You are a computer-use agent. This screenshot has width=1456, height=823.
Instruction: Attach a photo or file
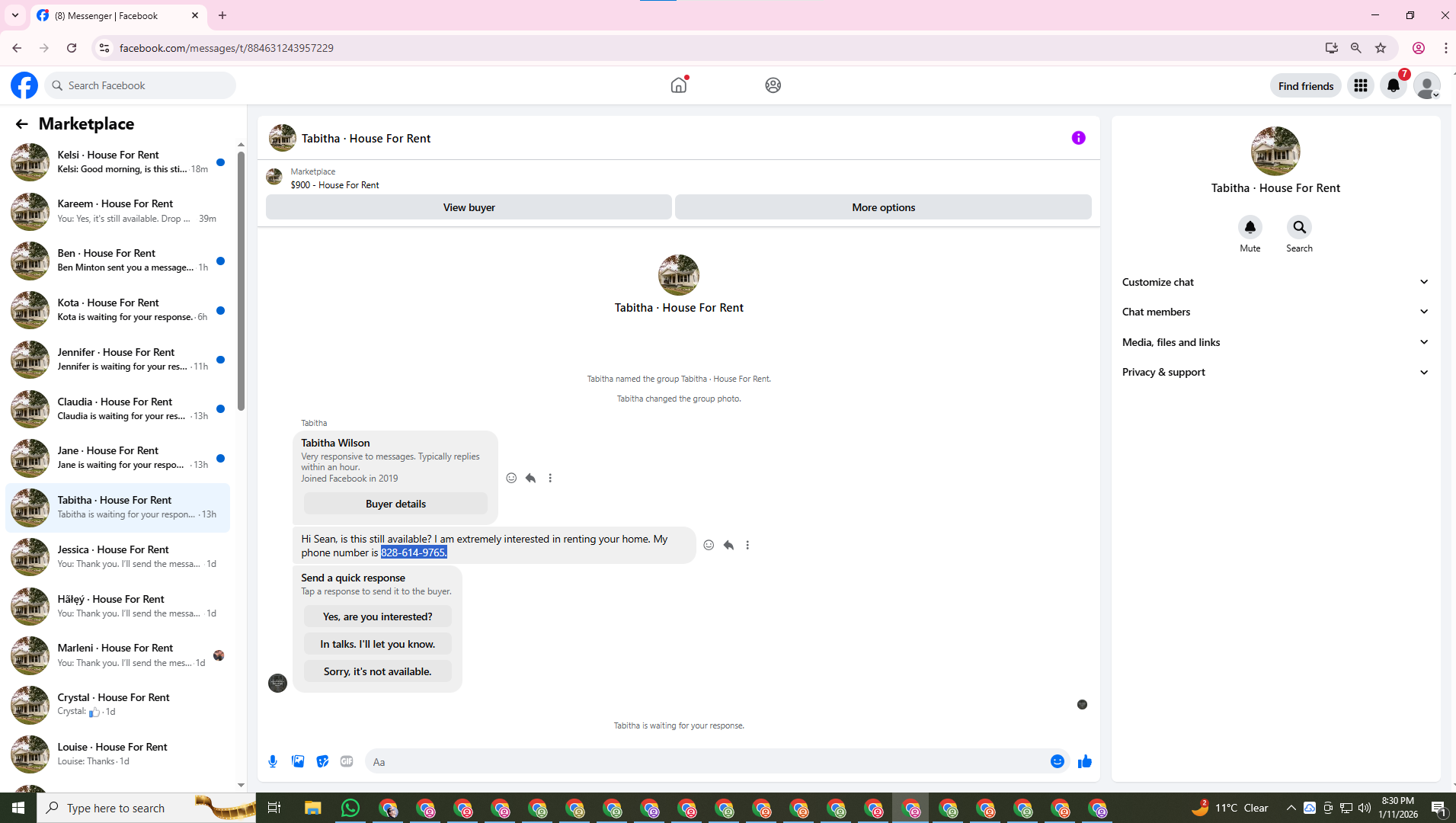pos(298,761)
